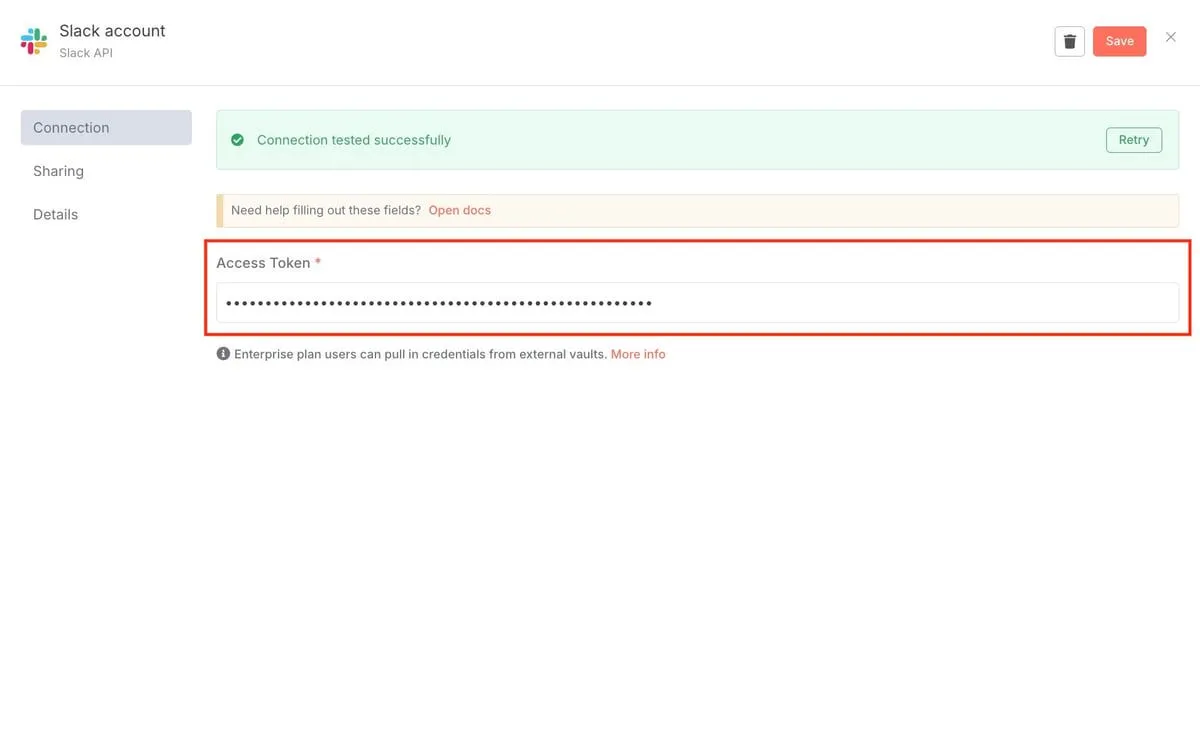Screen dimensions: 1200x747
Task: Click the 'Need help filling out' hint text
Action: point(325,210)
